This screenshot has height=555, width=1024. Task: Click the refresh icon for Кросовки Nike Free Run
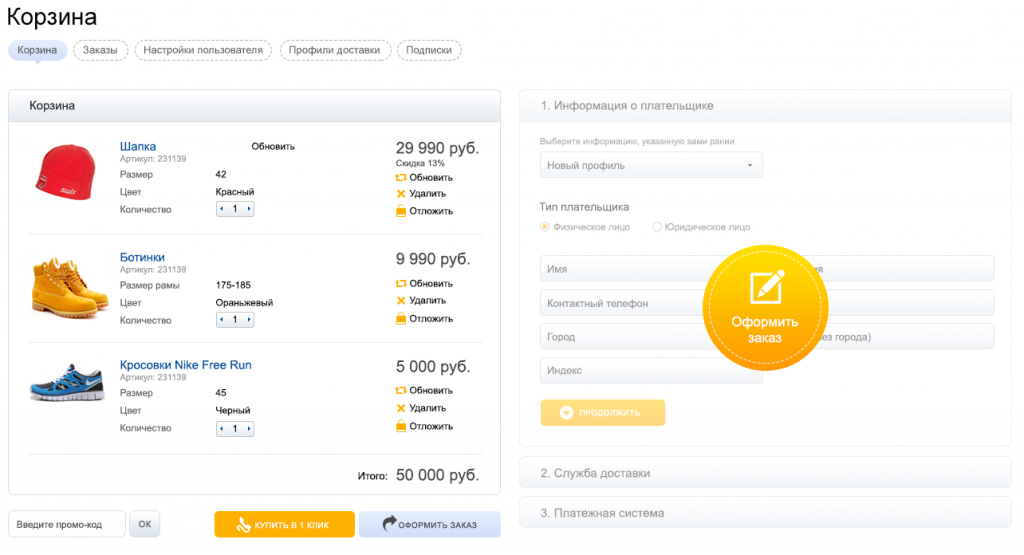point(401,390)
